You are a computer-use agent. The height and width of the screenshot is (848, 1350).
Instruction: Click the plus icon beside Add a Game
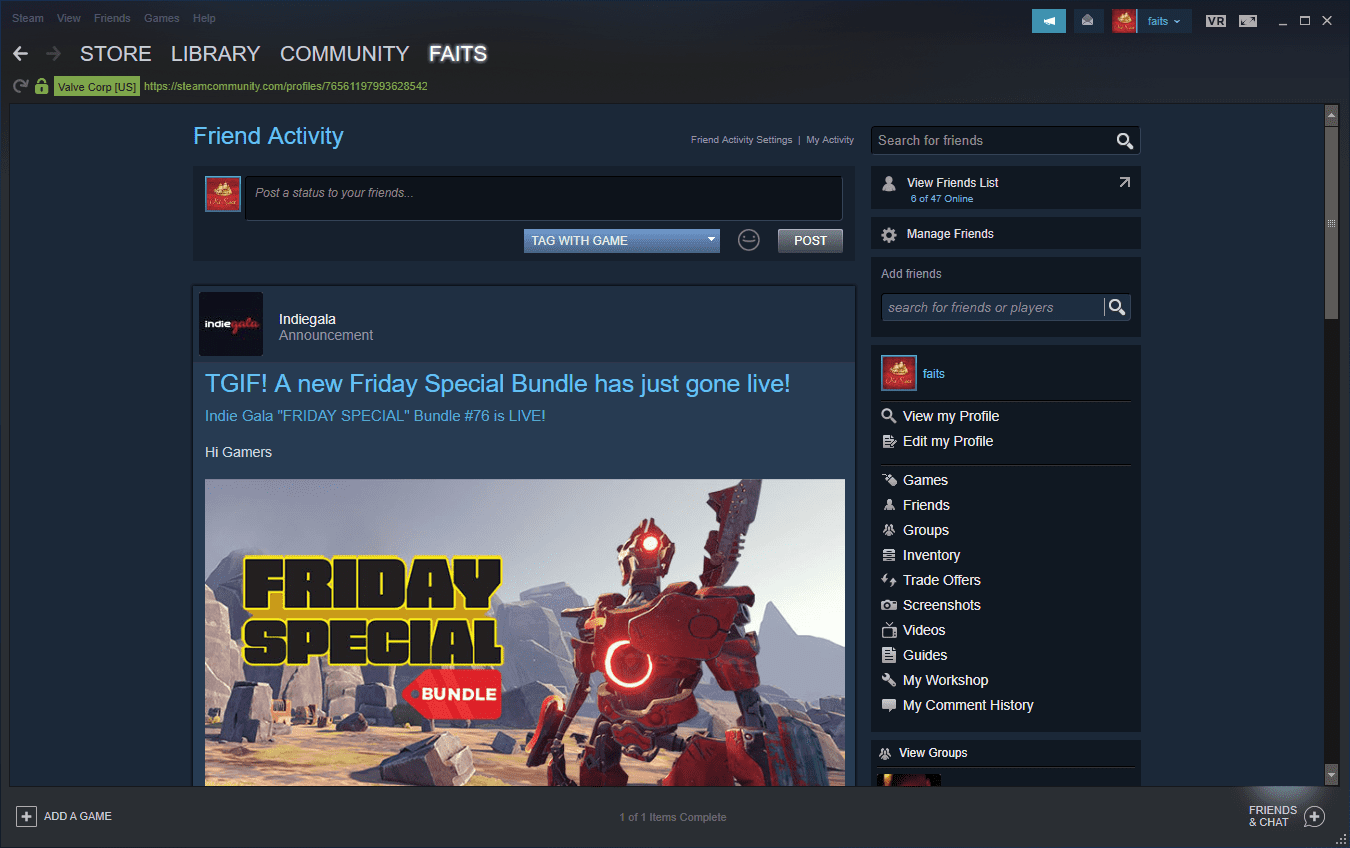tap(26, 817)
